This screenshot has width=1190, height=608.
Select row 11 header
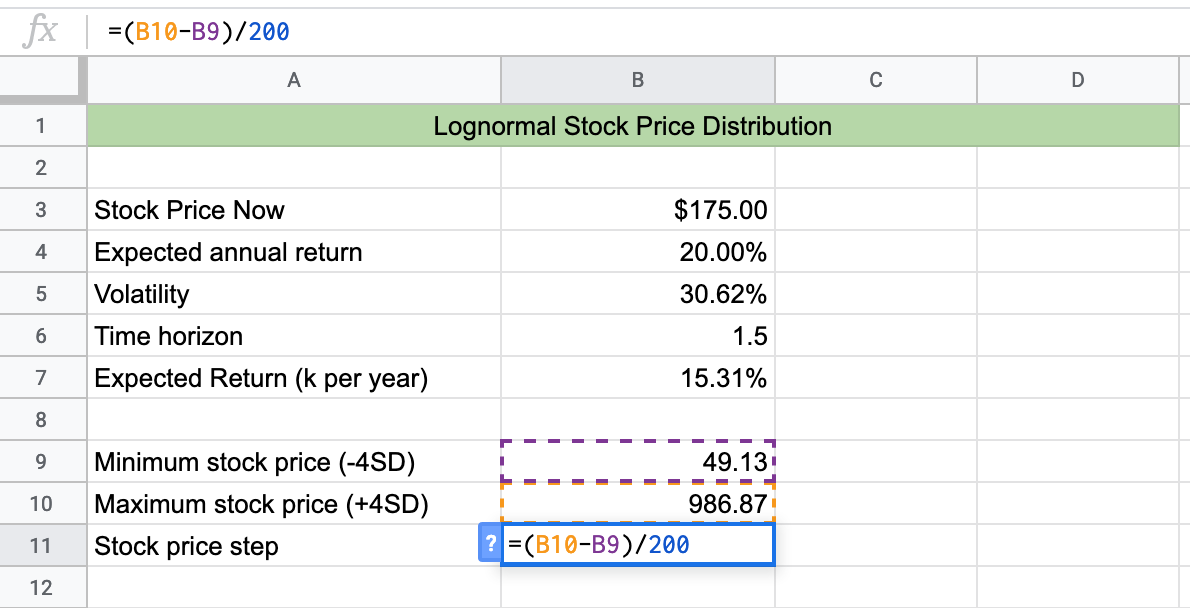tap(43, 545)
